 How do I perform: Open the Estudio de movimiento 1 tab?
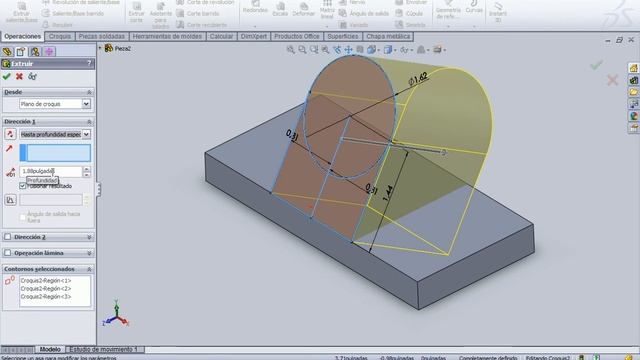pos(104,349)
